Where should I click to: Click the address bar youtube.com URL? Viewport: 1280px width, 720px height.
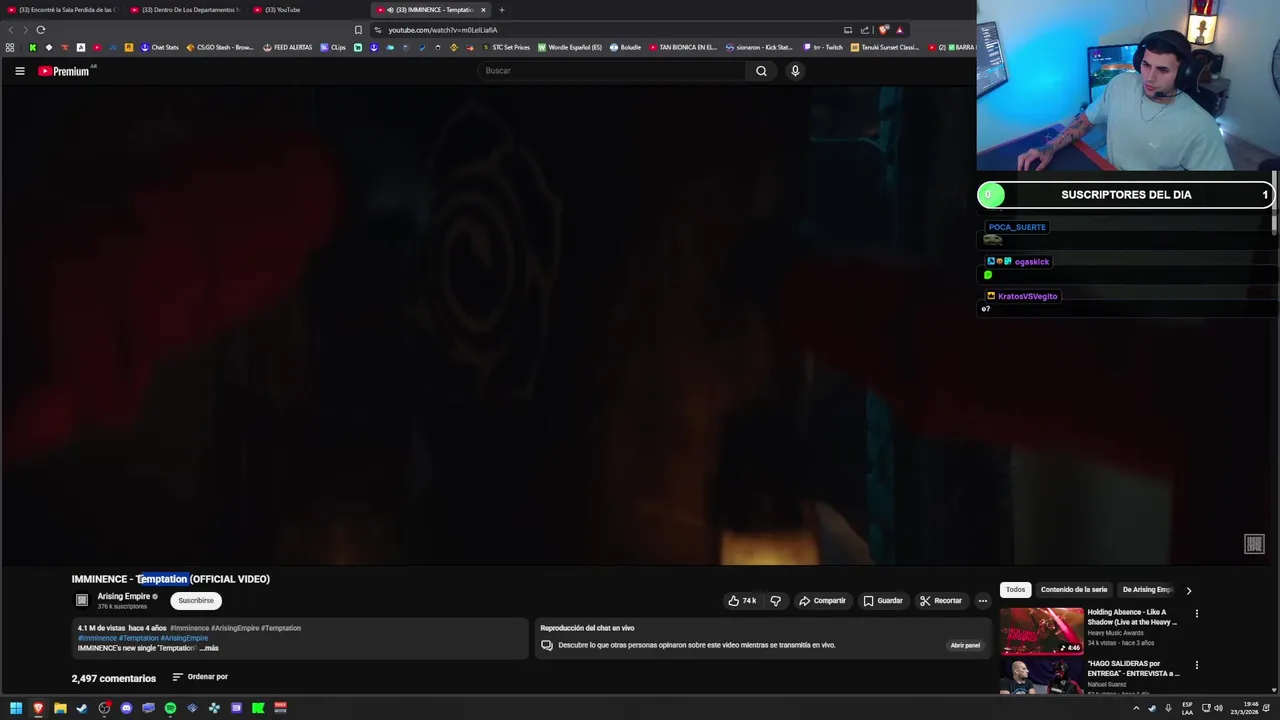point(443,30)
